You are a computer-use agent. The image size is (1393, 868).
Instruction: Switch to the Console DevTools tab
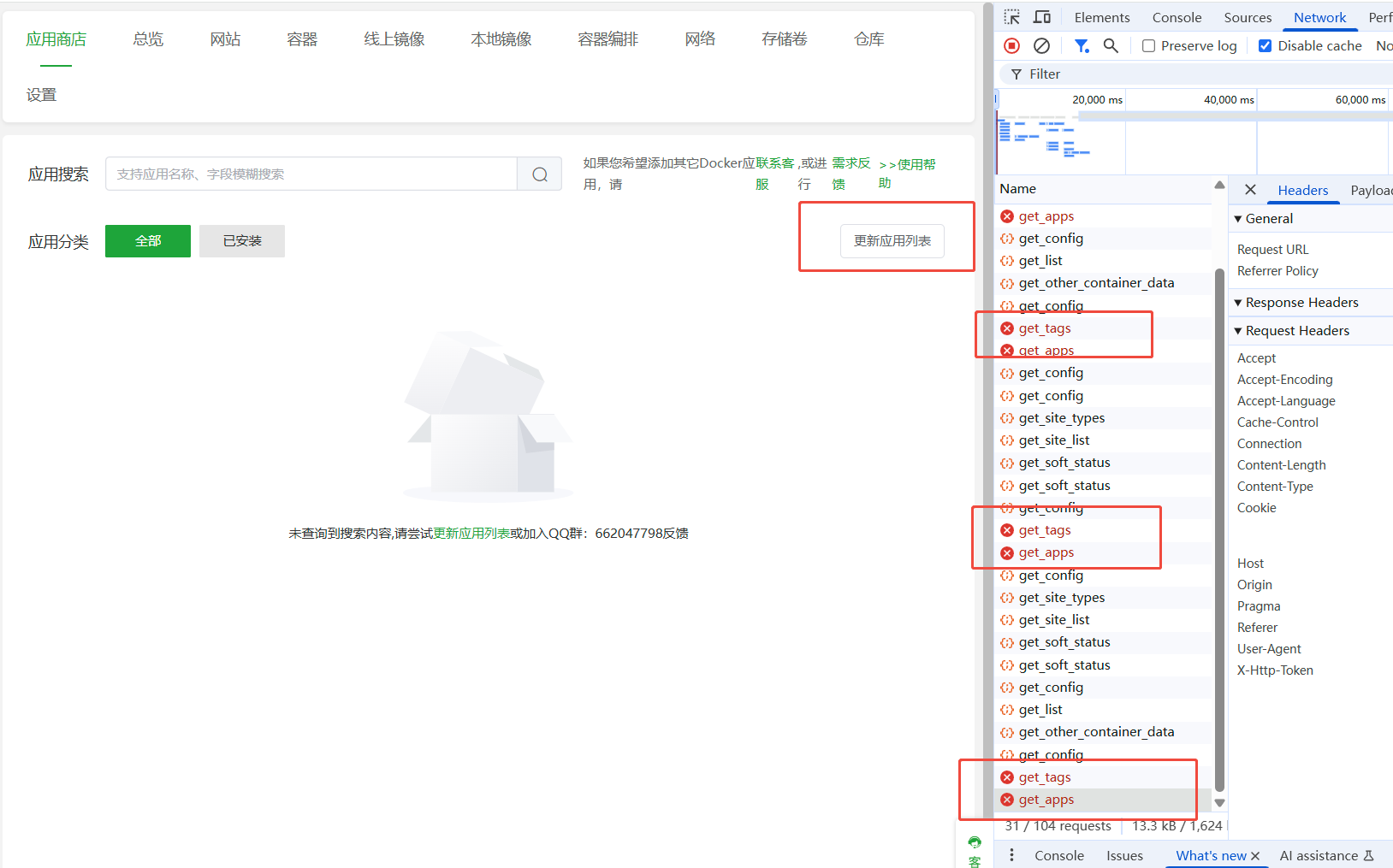(1177, 17)
